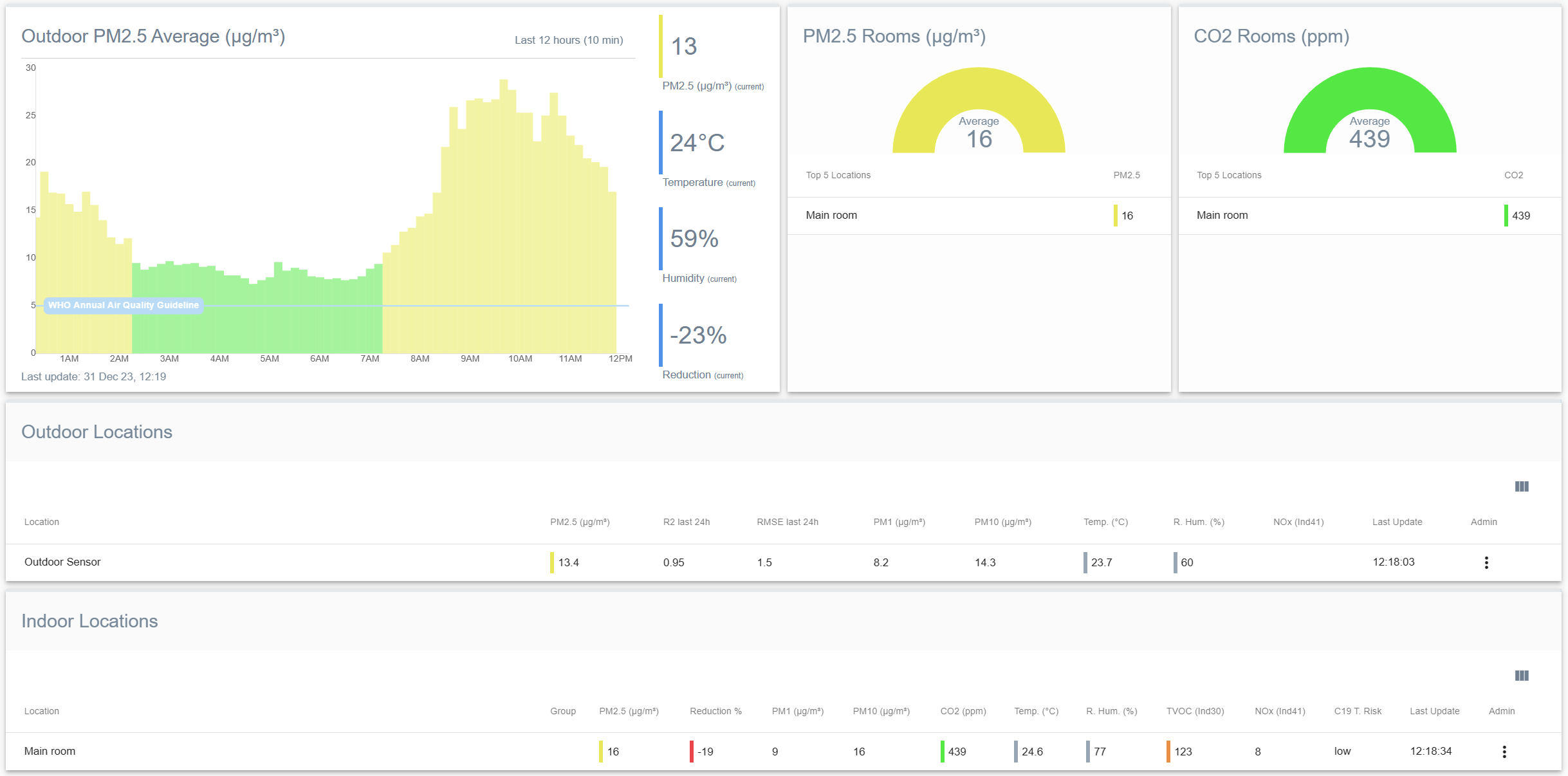Collapse the Indoor Locations panel header
1568x776 pixels.
point(89,621)
